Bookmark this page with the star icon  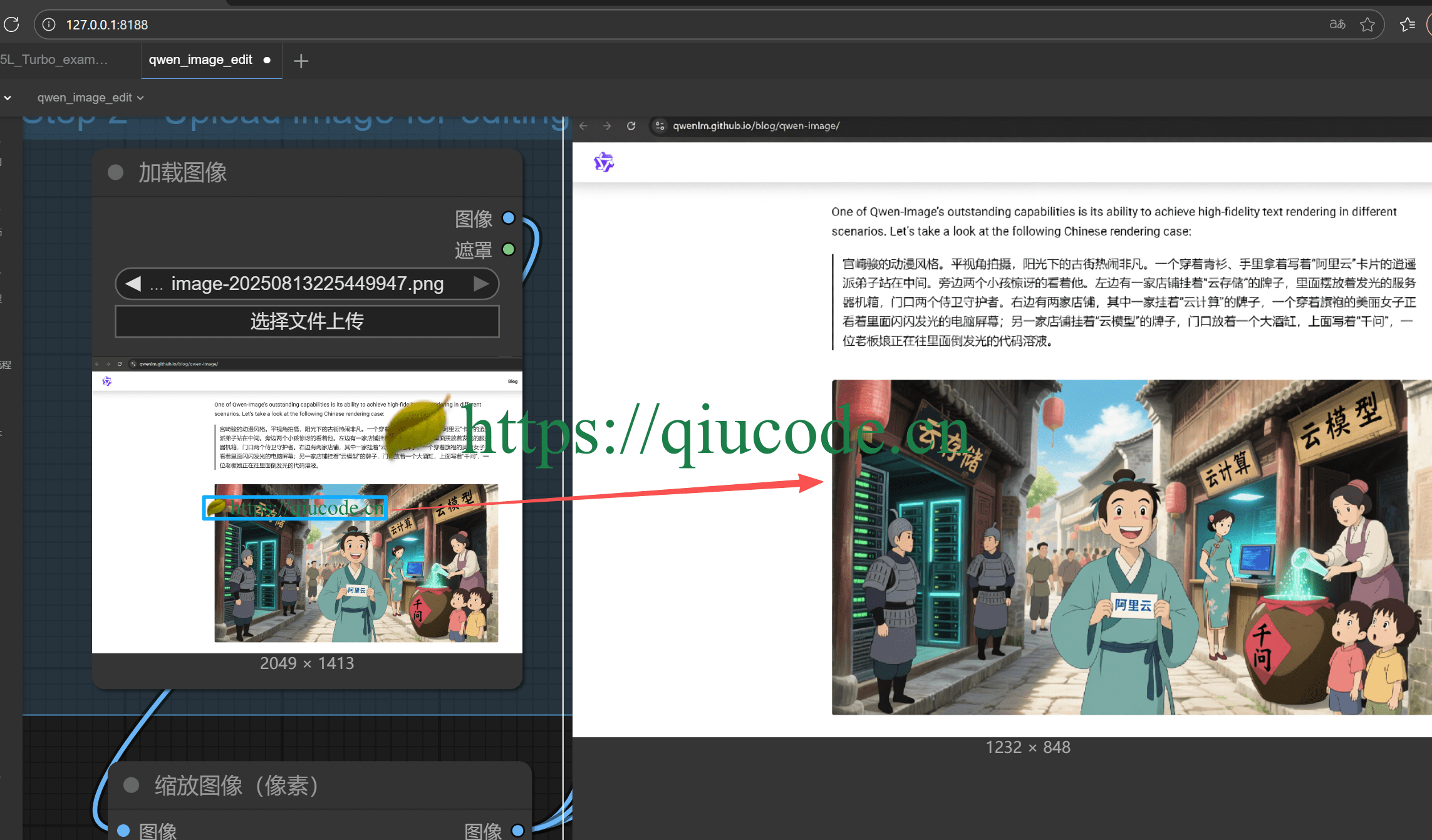pyautogui.click(x=1367, y=24)
